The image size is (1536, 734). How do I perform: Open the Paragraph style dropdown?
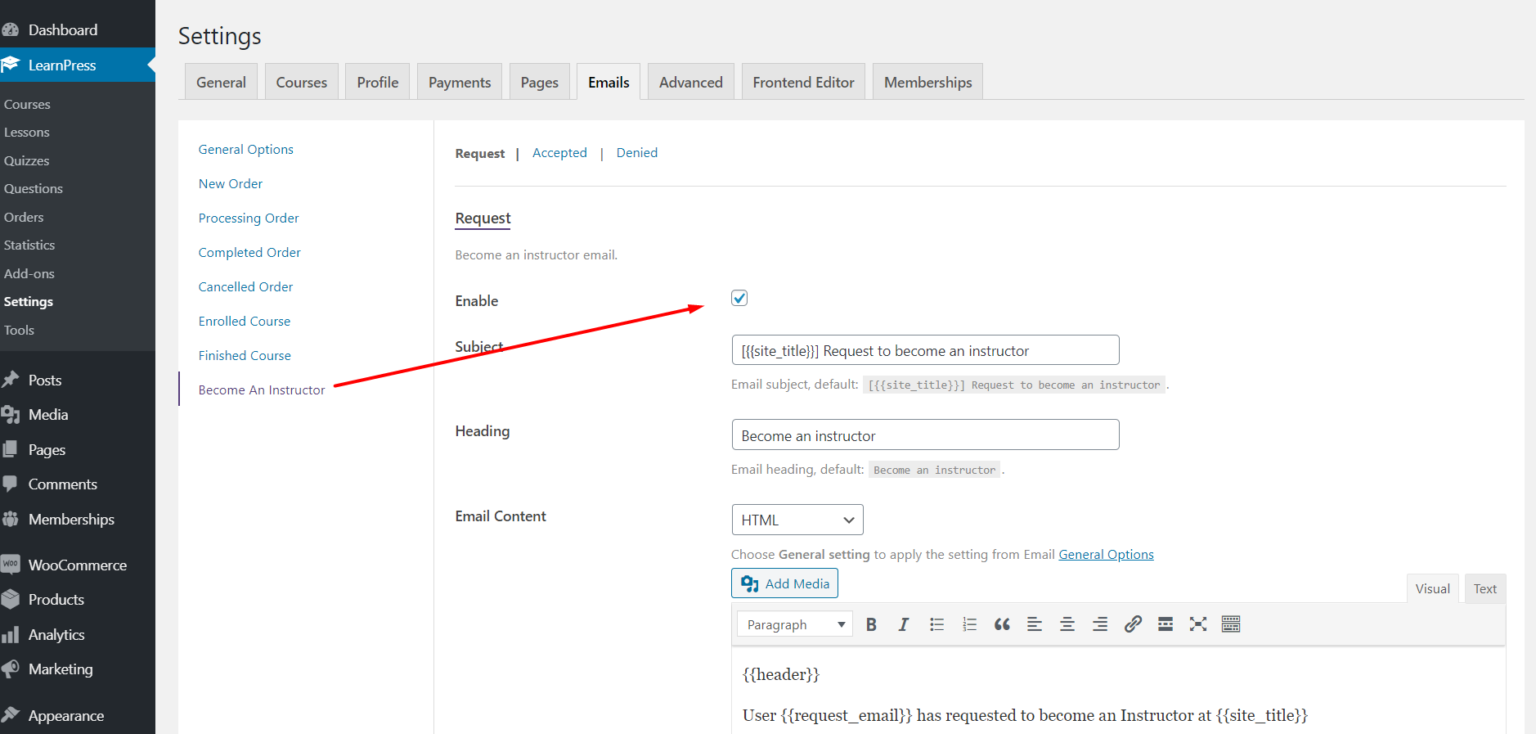793,623
